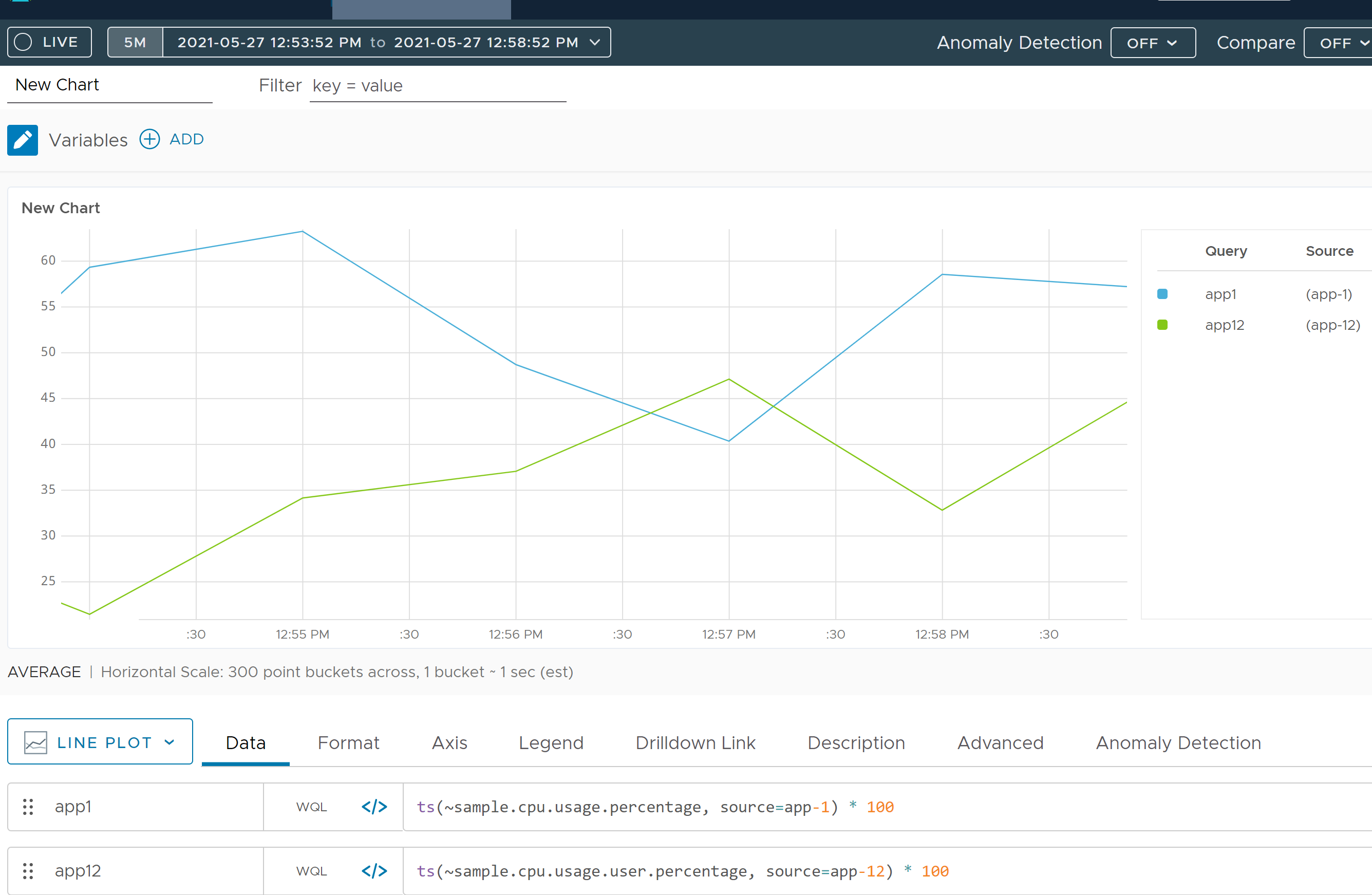The image size is (1372, 895).
Task: Expand the Anomaly Detection dropdown
Action: 1150,42
